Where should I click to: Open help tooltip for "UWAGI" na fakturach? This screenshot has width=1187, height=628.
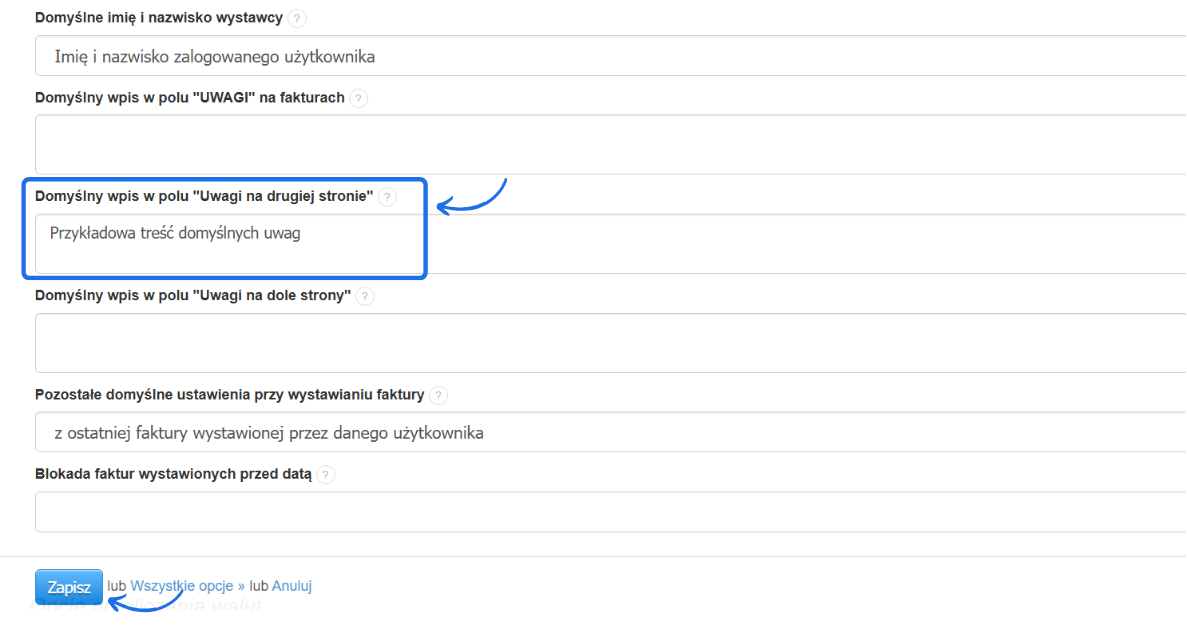click(x=359, y=98)
